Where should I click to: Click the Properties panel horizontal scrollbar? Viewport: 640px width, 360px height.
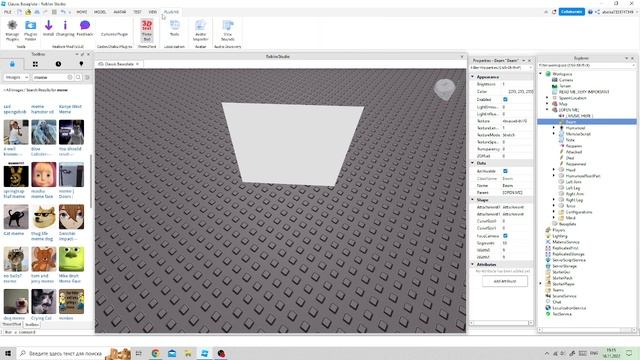point(502,323)
